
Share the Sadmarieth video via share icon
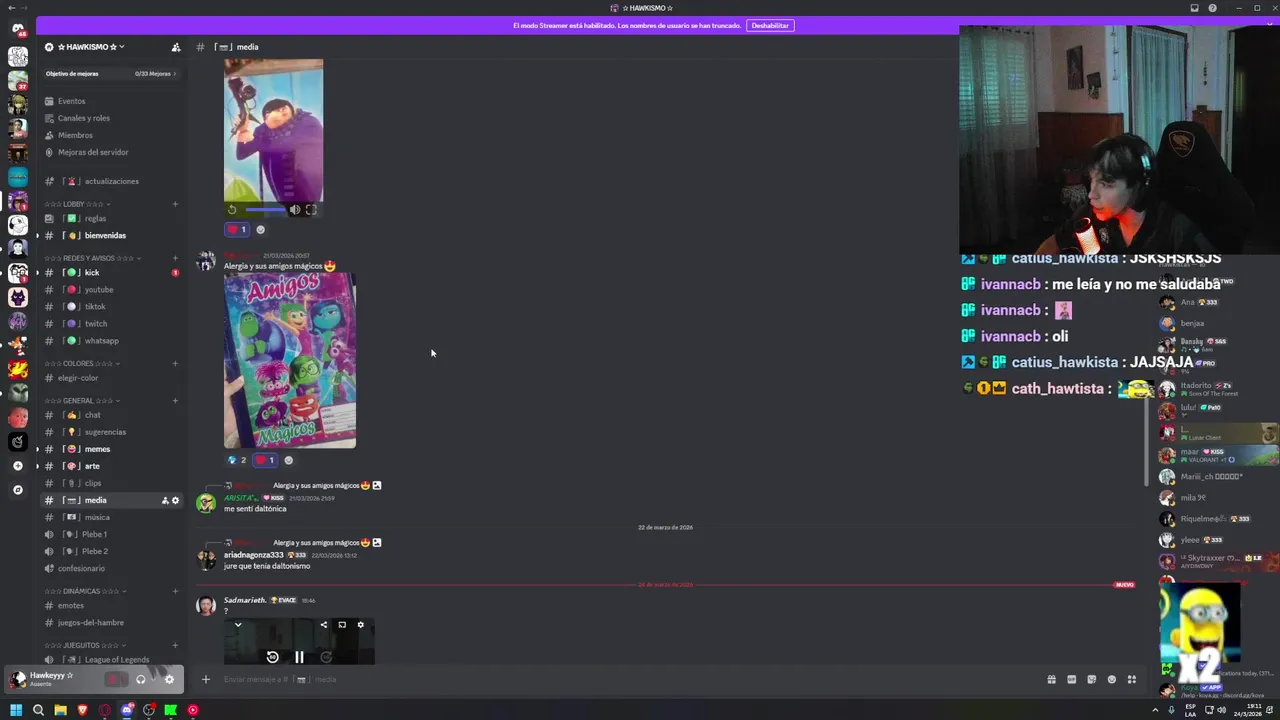(x=323, y=625)
